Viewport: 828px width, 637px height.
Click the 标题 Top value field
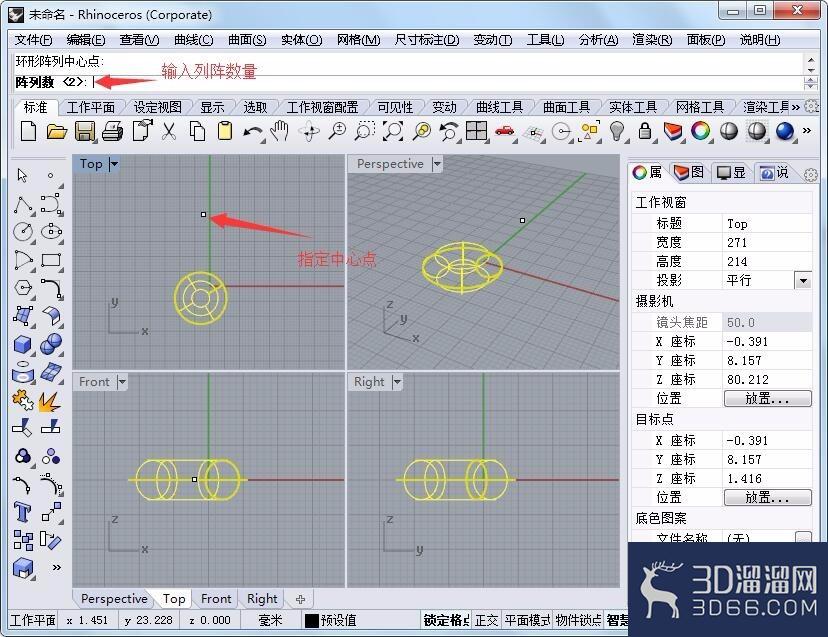(x=767, y=224)
